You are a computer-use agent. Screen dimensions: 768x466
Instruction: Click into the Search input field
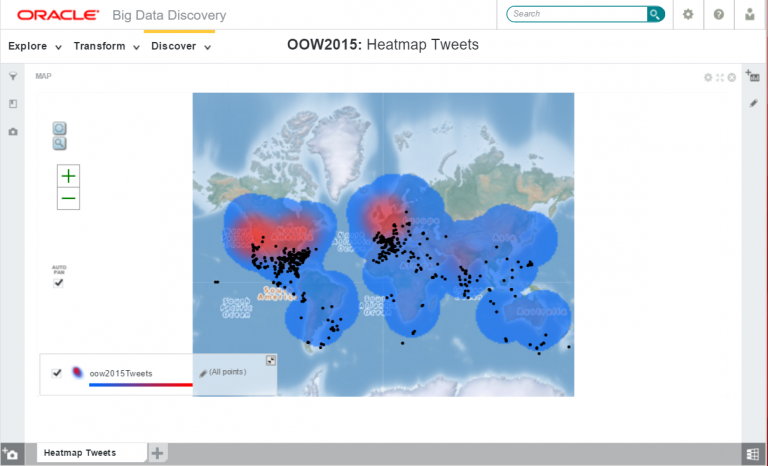click(x=577, y=14)
